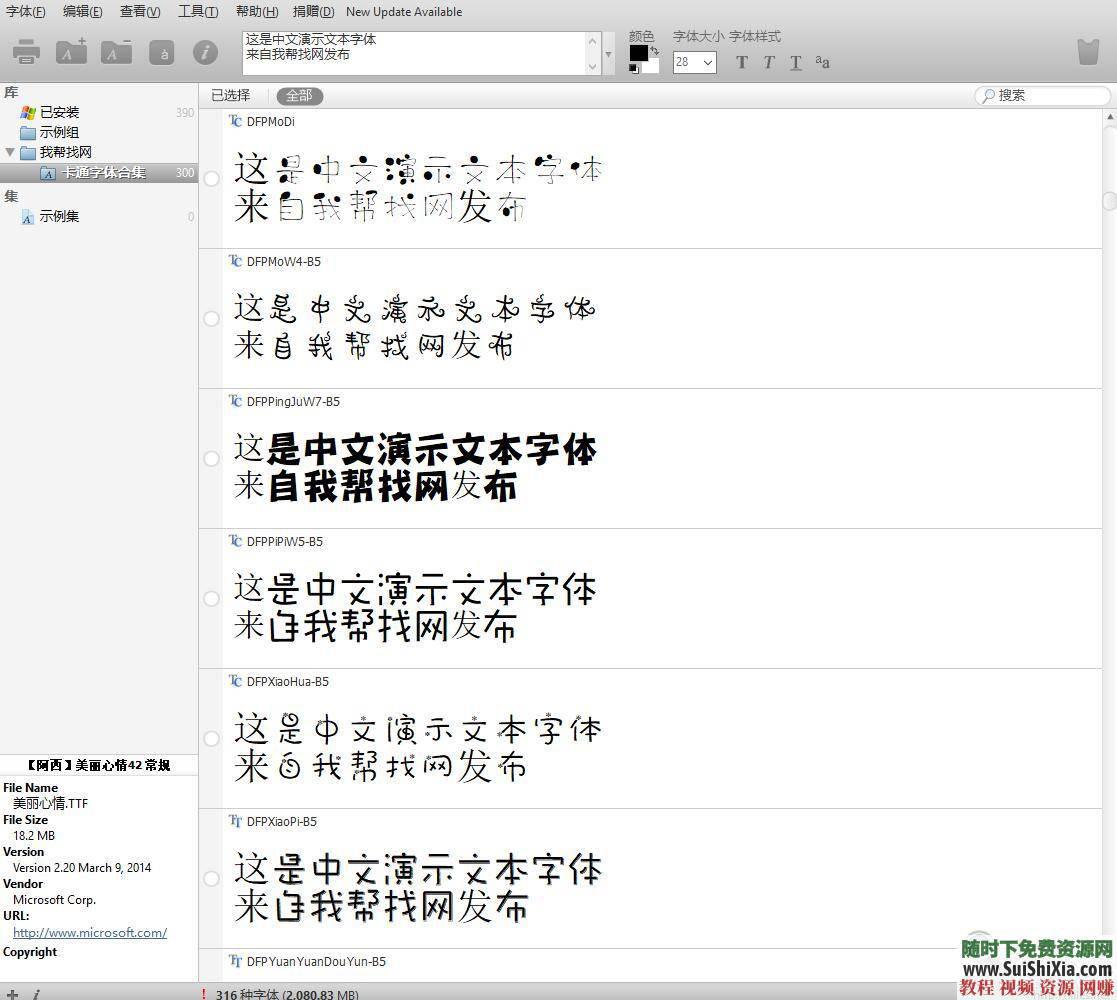Image resolution: width=1117 pixels, height=1000 pixels.
Task: Click the black foreground color swatch
Action: pyautogui.click(x=638, y=53)
